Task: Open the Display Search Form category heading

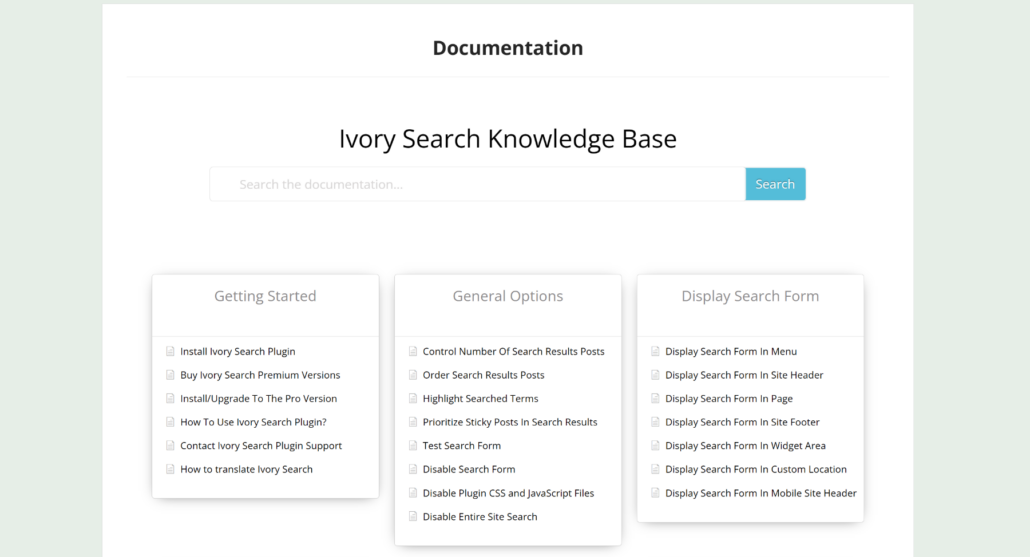Action: pos(750,296)
